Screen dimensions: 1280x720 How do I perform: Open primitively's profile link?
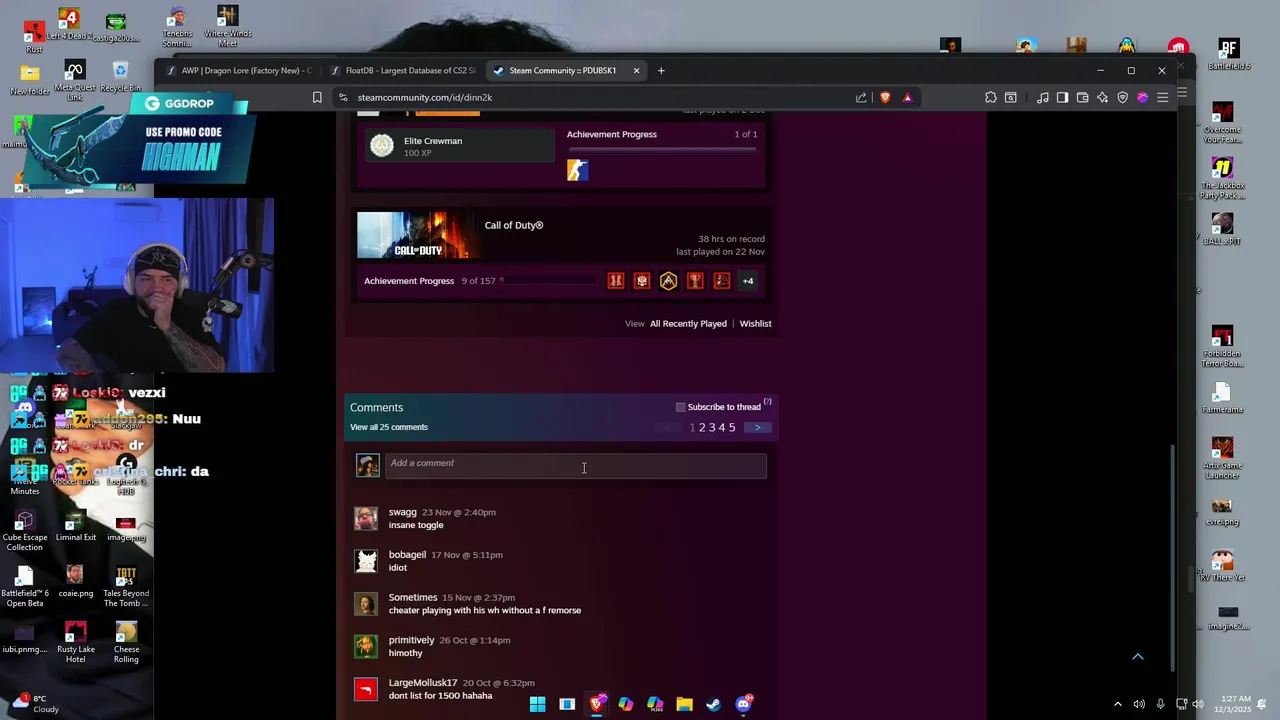coord(412,640)
